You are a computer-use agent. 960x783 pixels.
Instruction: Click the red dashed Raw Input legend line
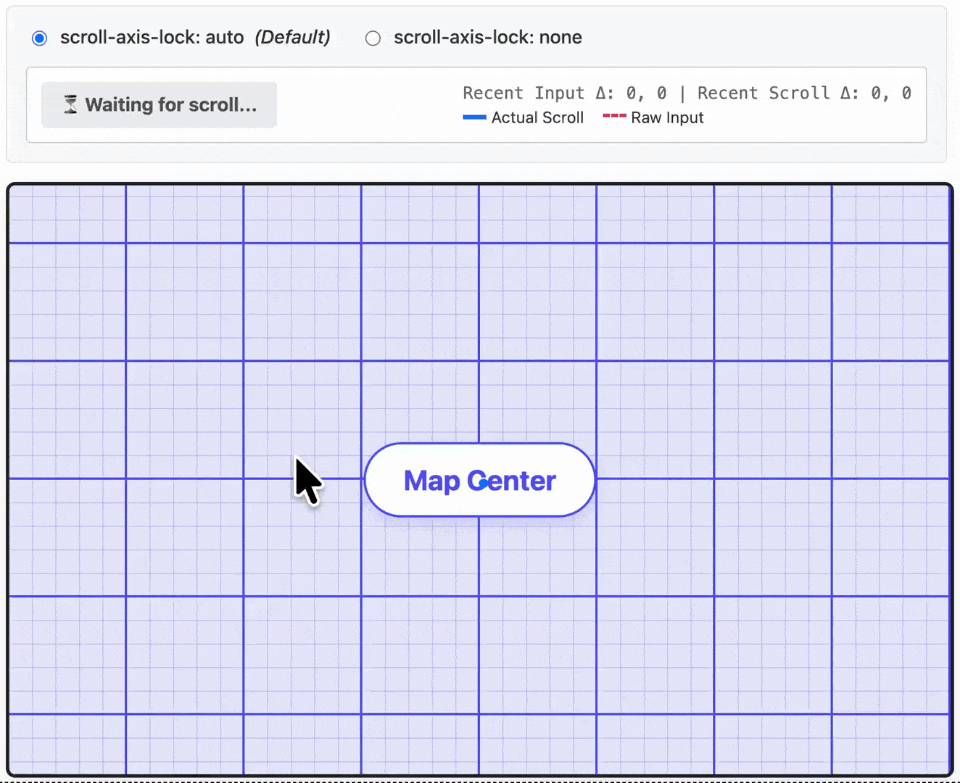tap(614, 116)
